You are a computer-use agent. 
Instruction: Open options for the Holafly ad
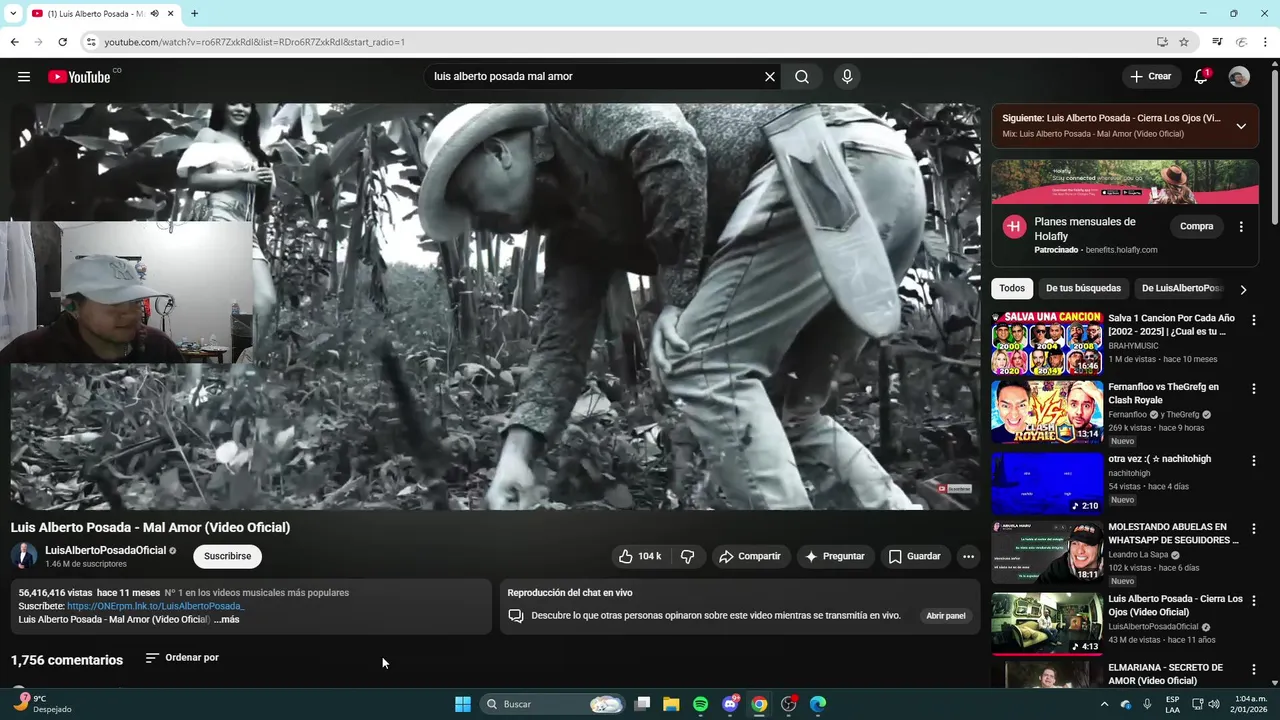(x=1241, y=227)
